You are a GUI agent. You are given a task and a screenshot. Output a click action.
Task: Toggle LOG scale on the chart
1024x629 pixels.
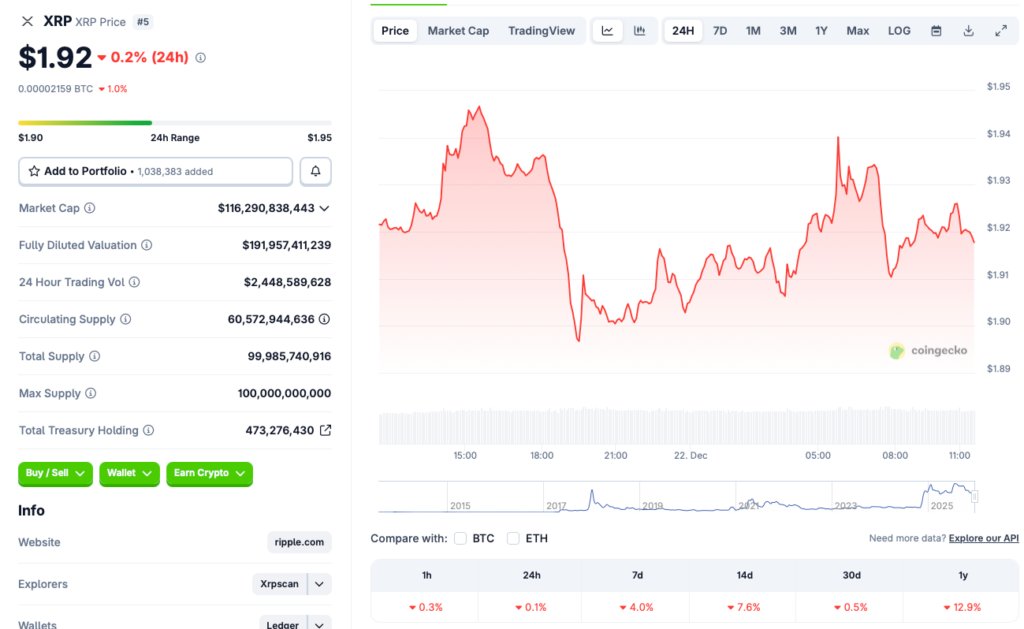(x=898, y=30)
